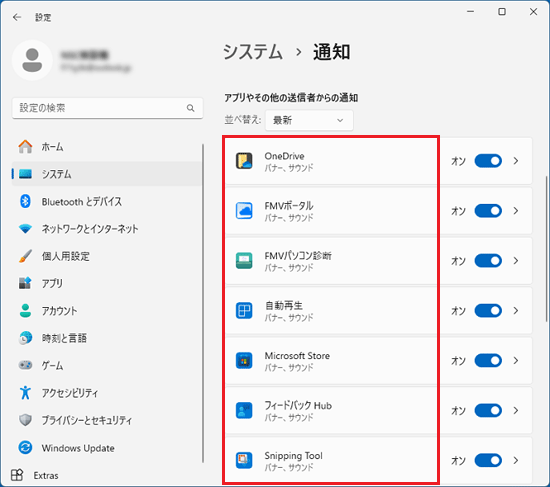
Task: Select 個人用設定 in sidebar
Action: 107,256
